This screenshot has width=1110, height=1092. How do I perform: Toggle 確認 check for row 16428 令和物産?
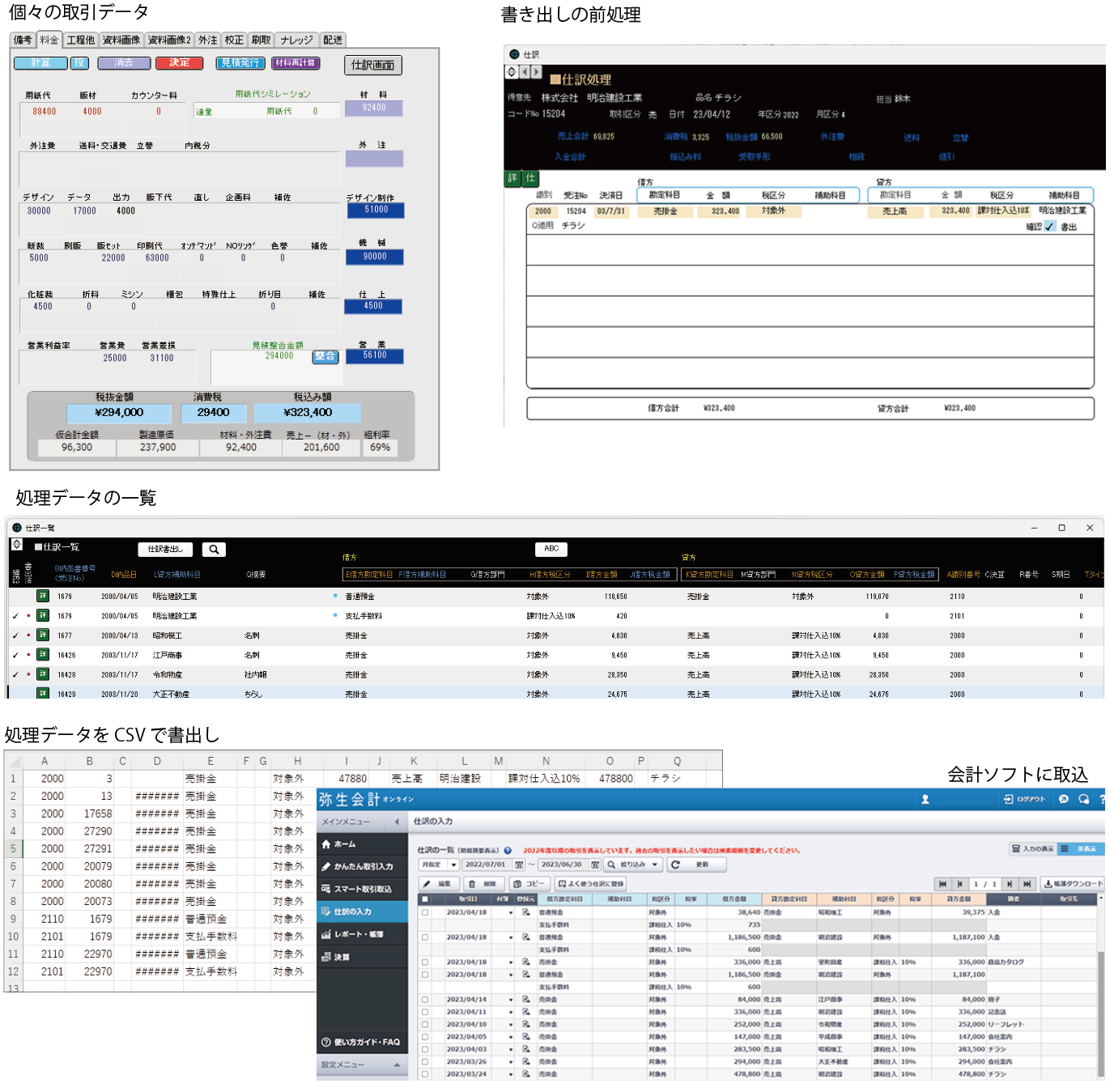[15, 674]
